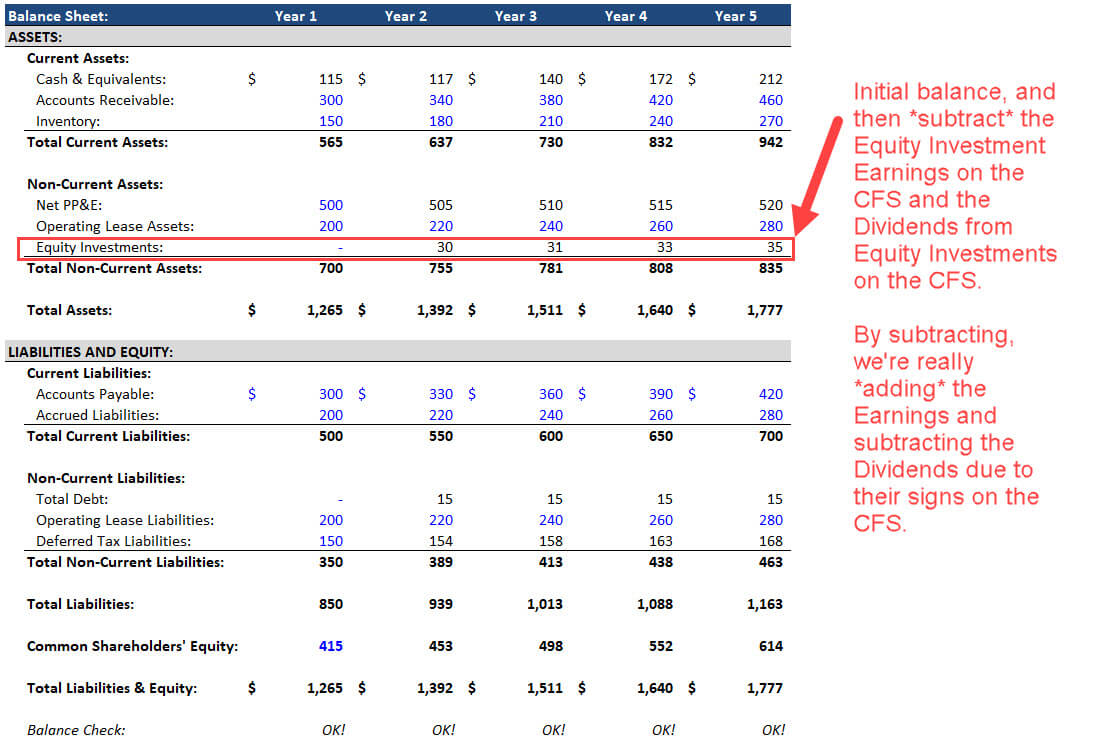Click Year 5 Cash value 212
The width and height of the screenshot is (1104, 744).
771,79
